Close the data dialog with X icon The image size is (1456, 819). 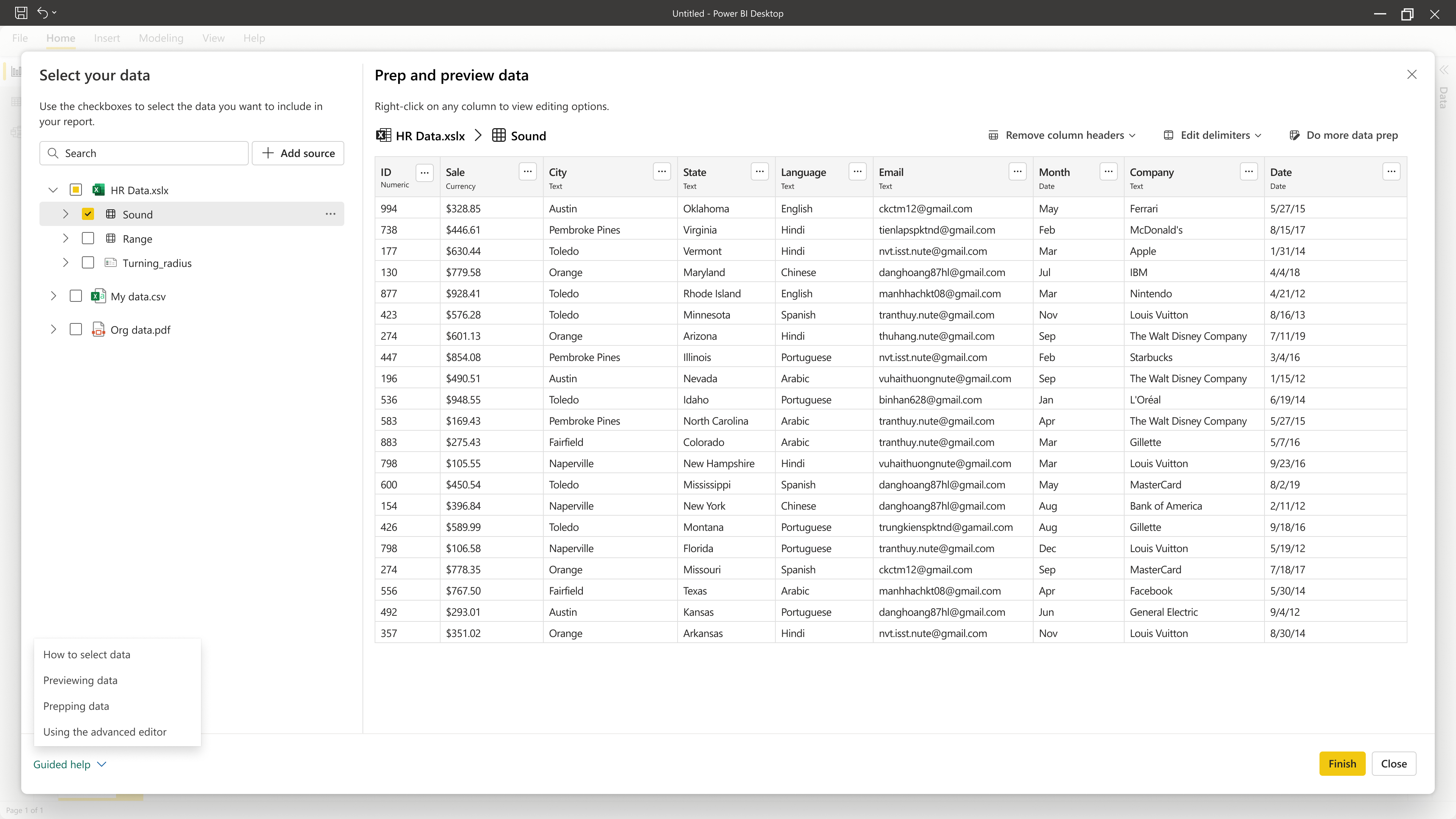click(x=1411, y=75)
